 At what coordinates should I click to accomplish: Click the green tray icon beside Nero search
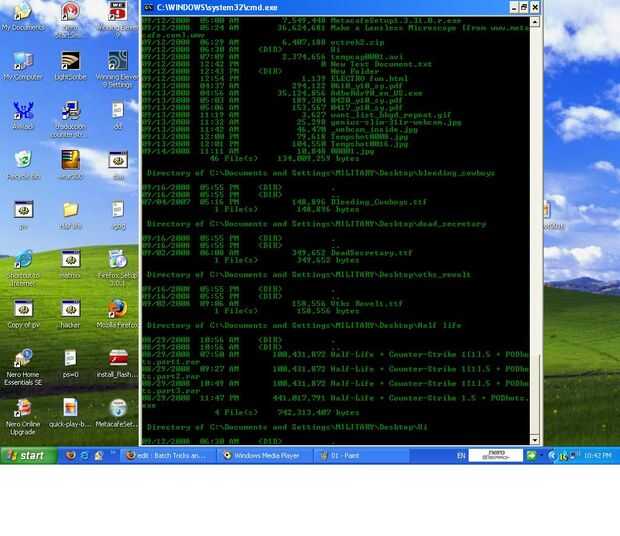pos(531,455)
